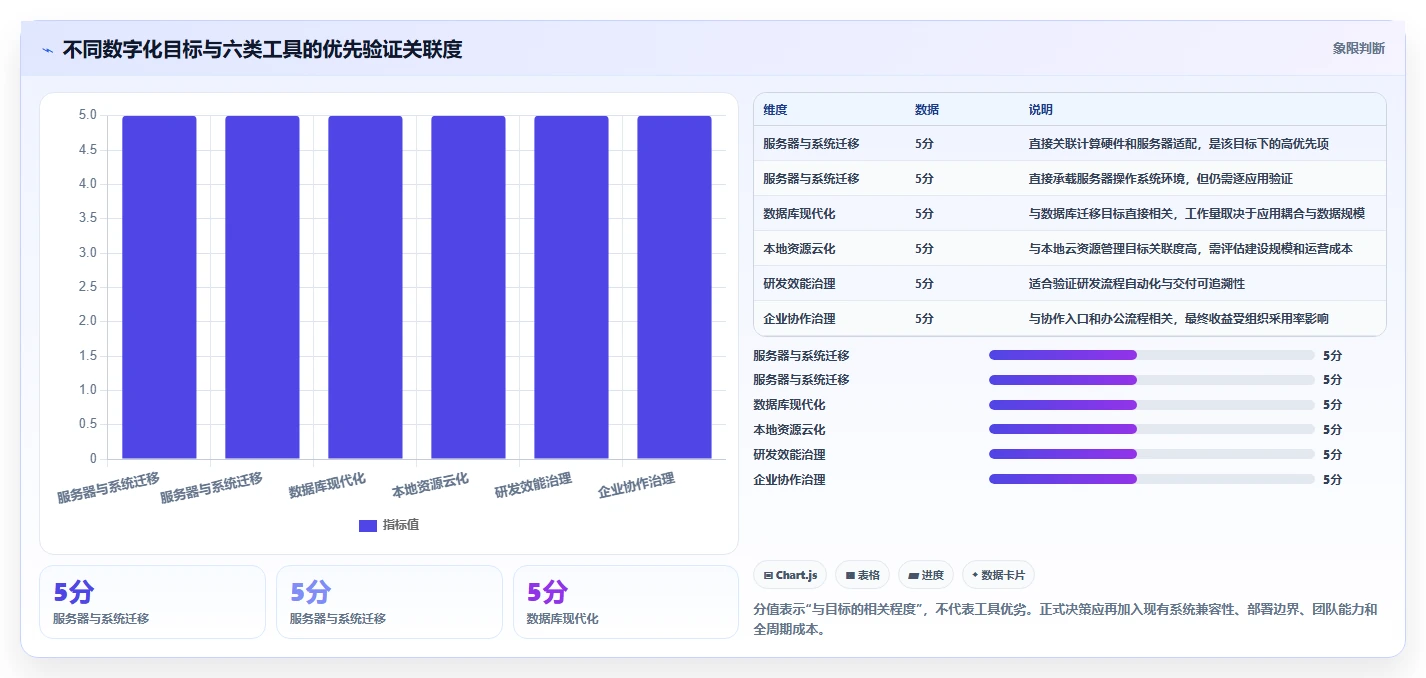Select the 研发效能治理 cell in the table
This screenshot has width=1426, height=678.
point(799,284)
